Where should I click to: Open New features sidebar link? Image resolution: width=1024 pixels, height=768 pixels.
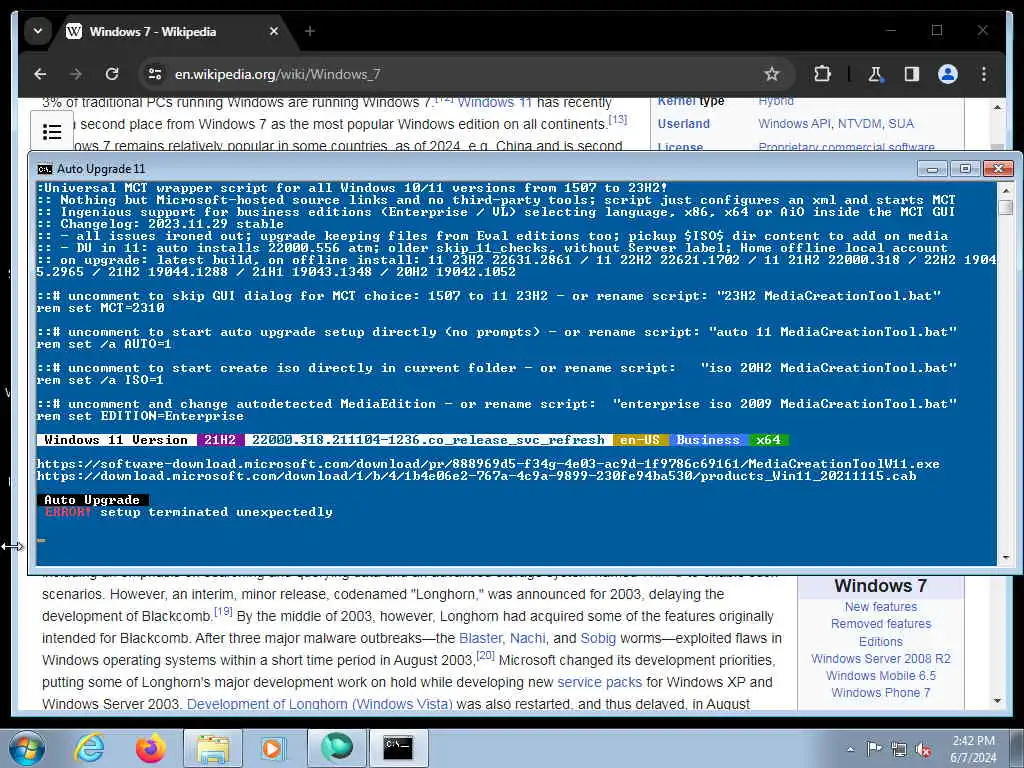coord(880,607)
